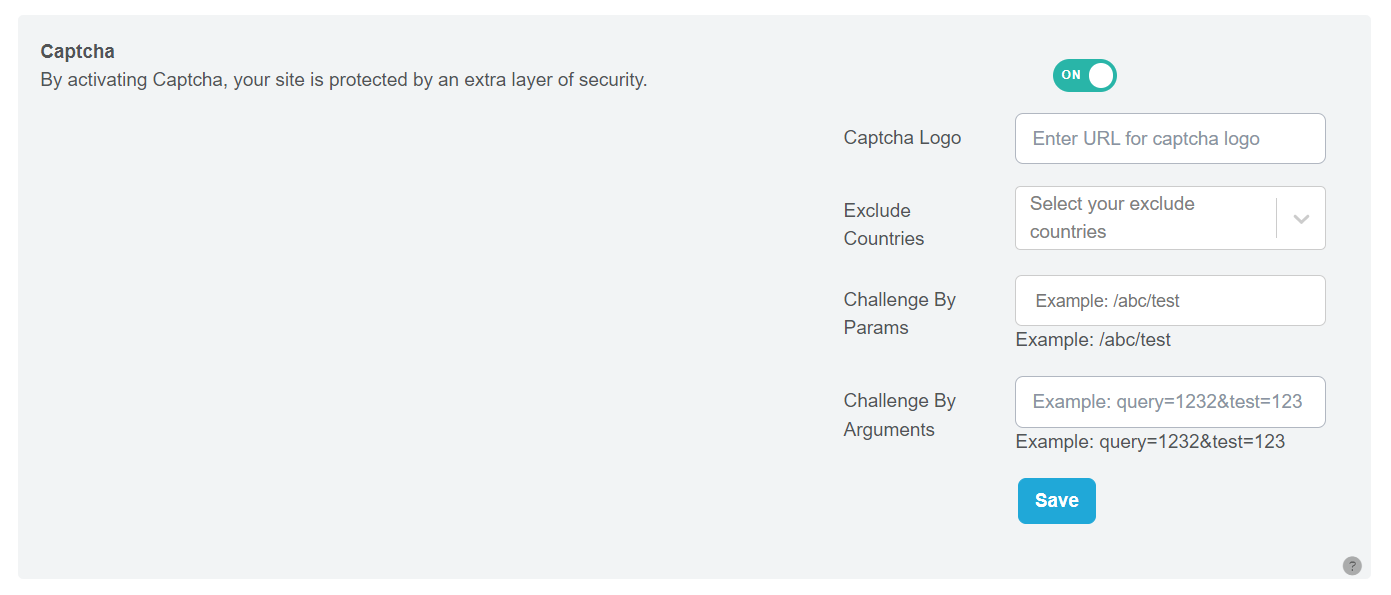Click the "Exclude Countries" field label
This screenshot has width=1391, height=595.
click(x=877, y=224)
